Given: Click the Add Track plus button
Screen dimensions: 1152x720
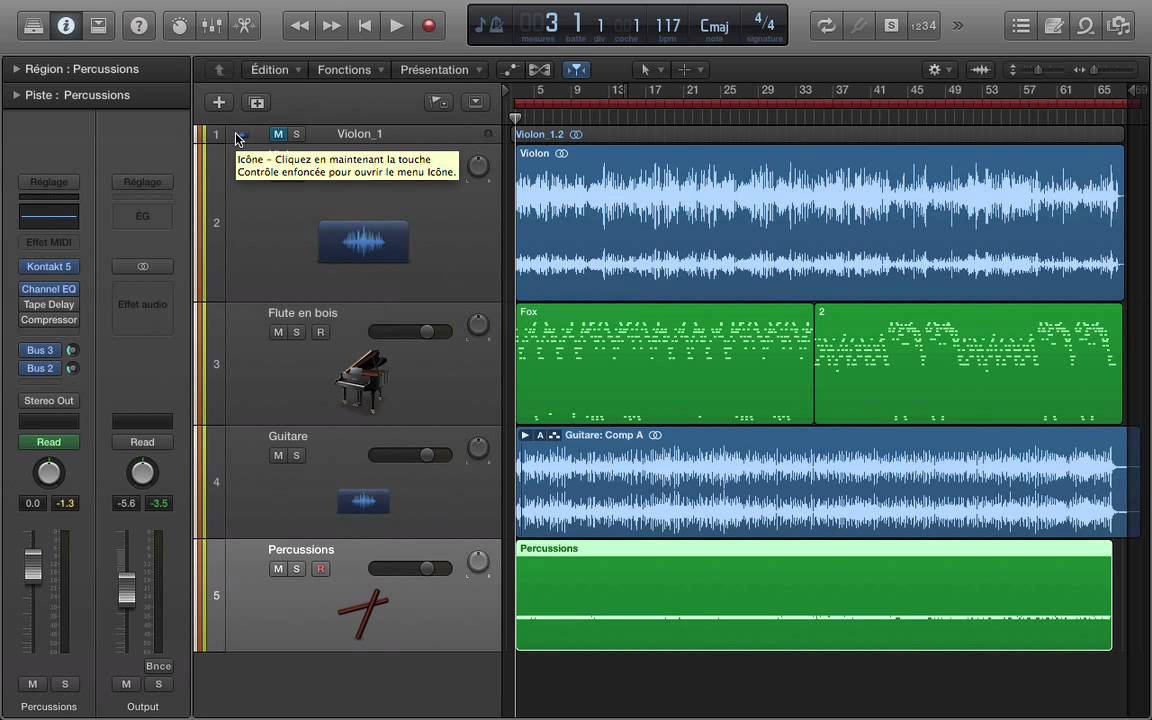Looking at the screenshot, I should point(218,102).
